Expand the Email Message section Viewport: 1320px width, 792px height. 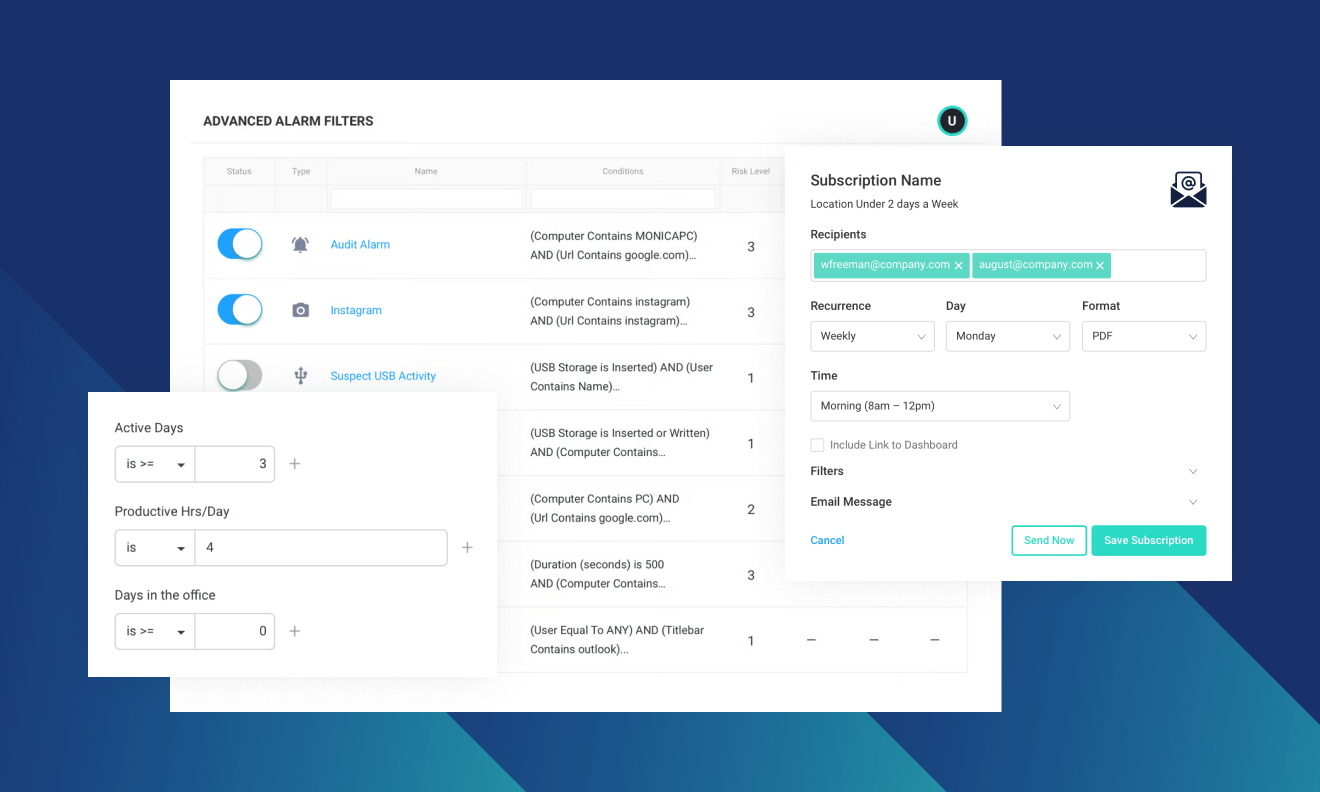[x=1192, y=502]
